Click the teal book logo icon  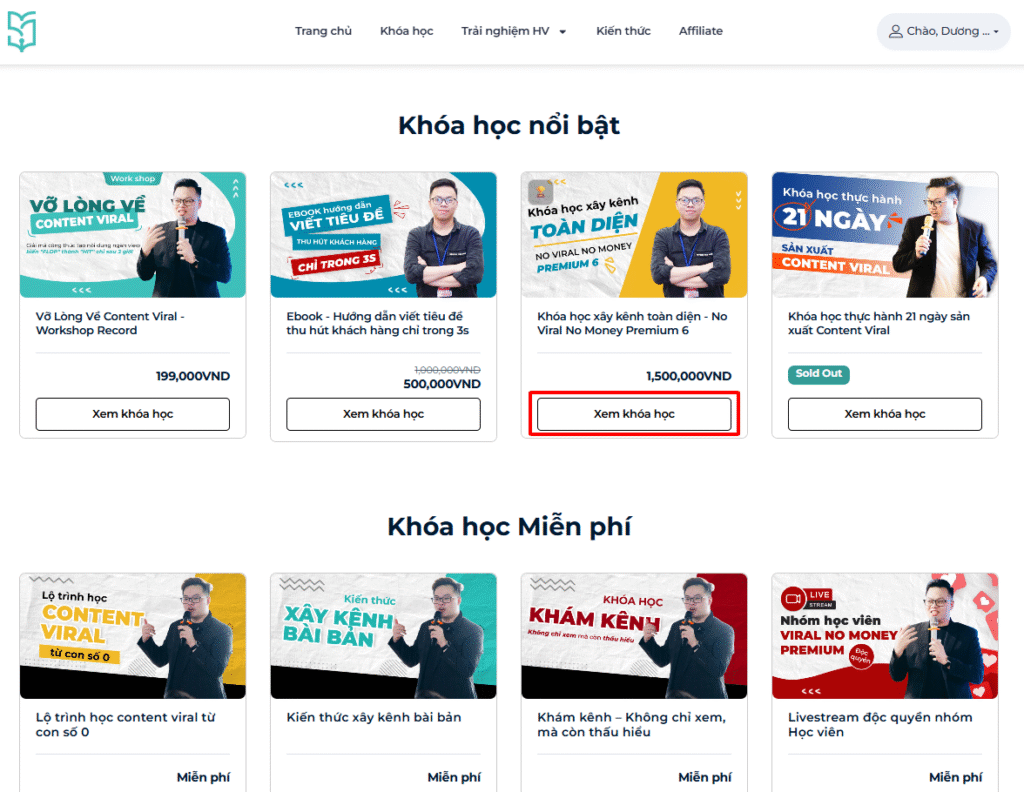point(22,31)
